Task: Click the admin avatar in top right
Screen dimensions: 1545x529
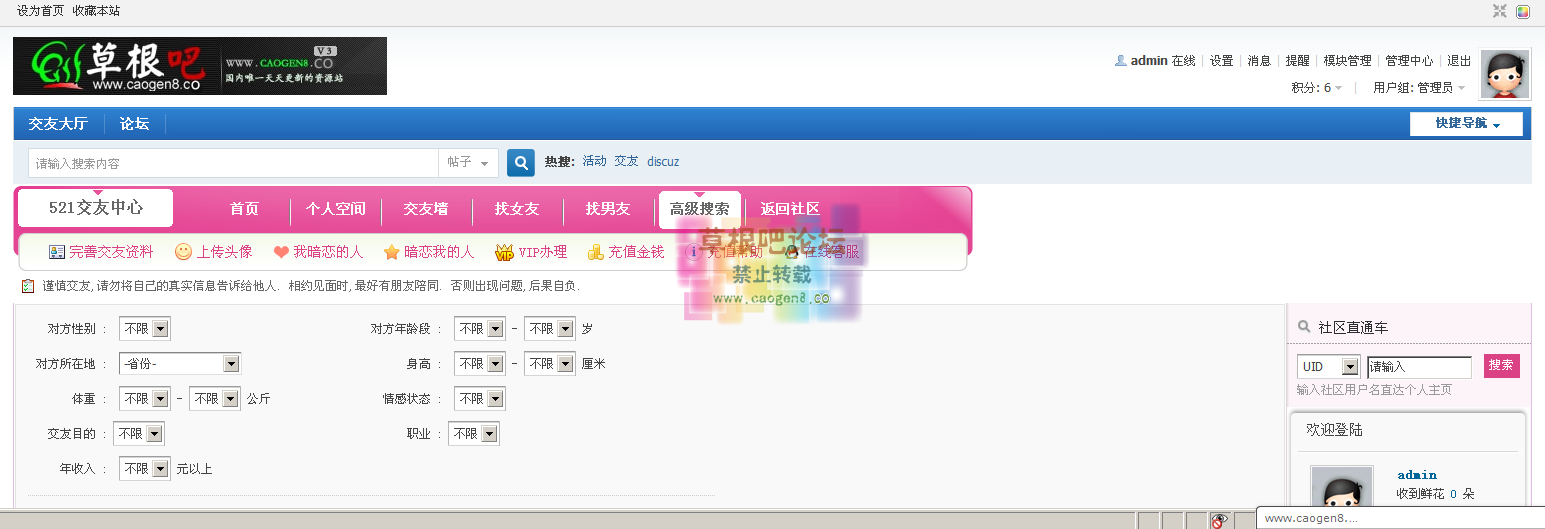Action: click(1504, 75)
